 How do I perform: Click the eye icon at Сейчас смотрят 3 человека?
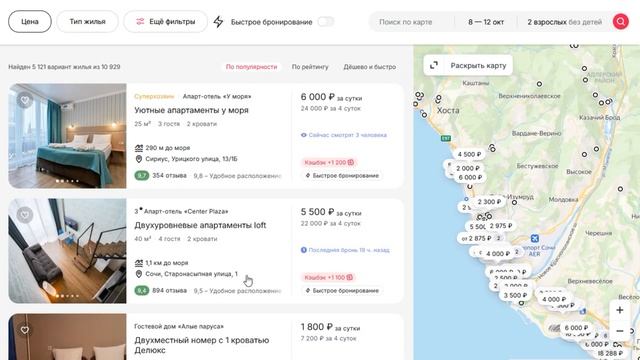(x=304, y=135)
